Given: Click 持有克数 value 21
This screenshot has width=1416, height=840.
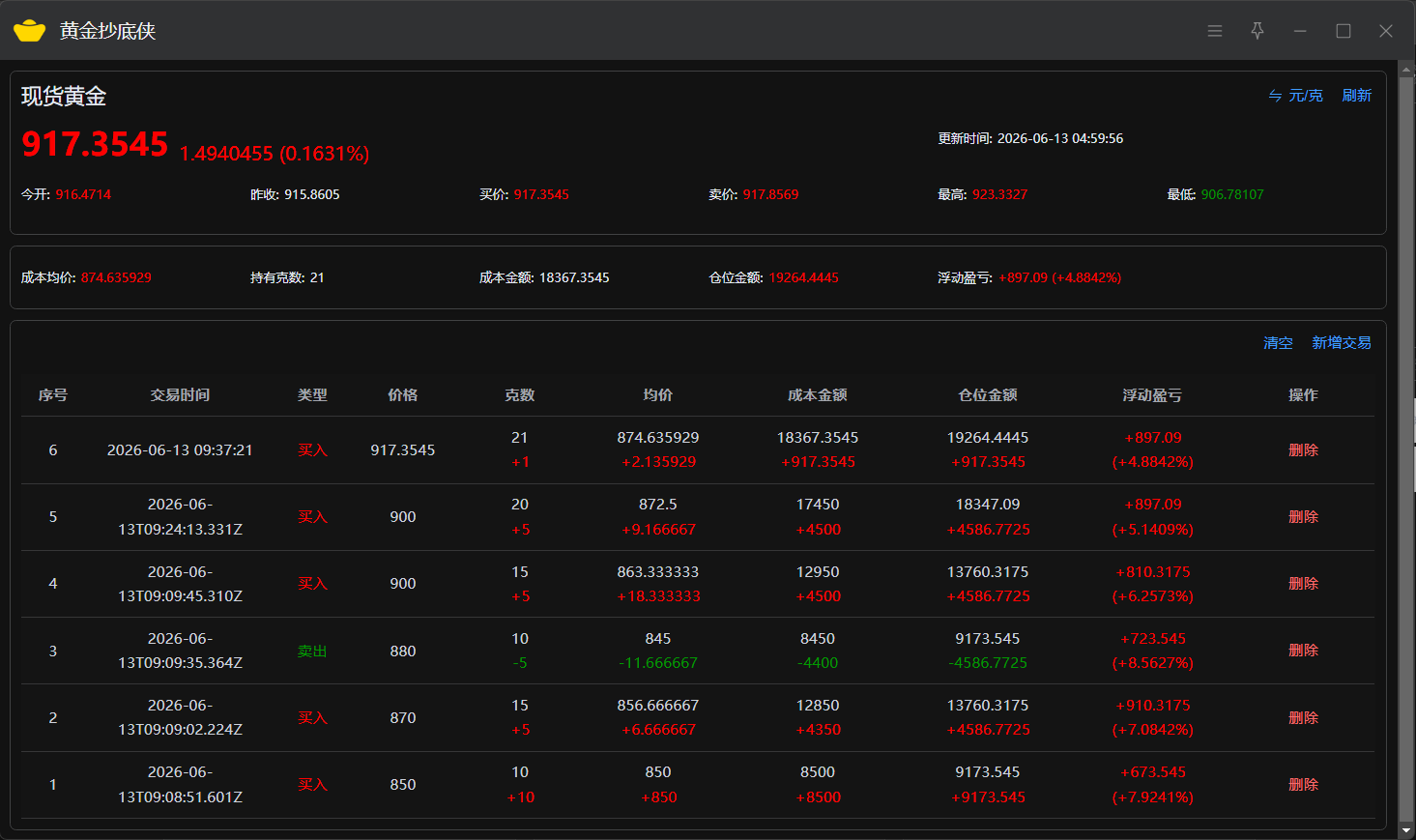Looking at the screenshot, I should point(317,277).
